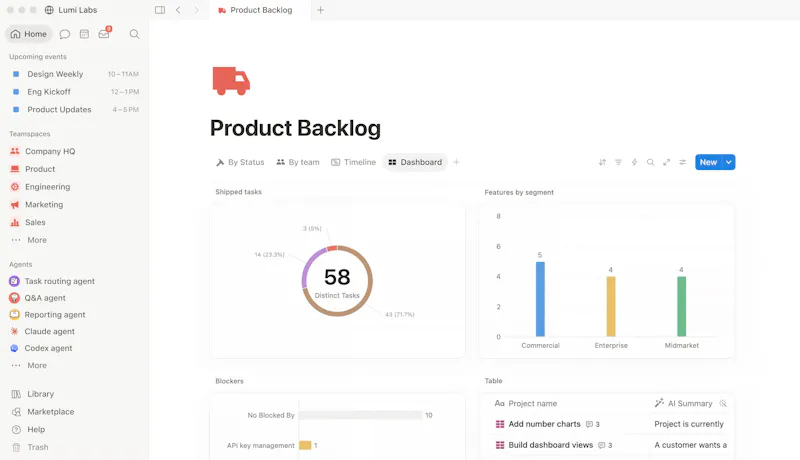This screenshot has width=800, height=460.
Task: Add a view with plus icon
Action: 457,162
